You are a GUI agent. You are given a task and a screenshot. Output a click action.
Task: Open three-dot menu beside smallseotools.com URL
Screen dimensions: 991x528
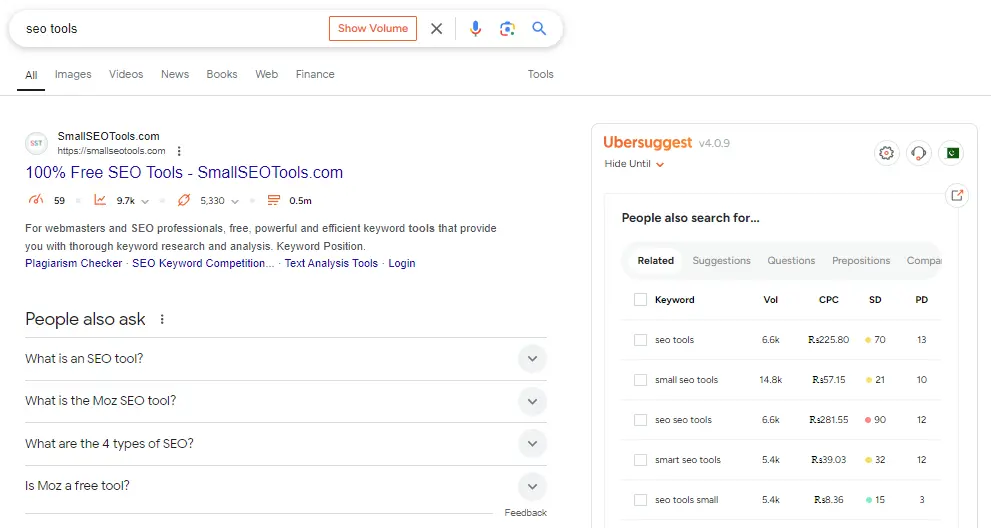point(180,151)
